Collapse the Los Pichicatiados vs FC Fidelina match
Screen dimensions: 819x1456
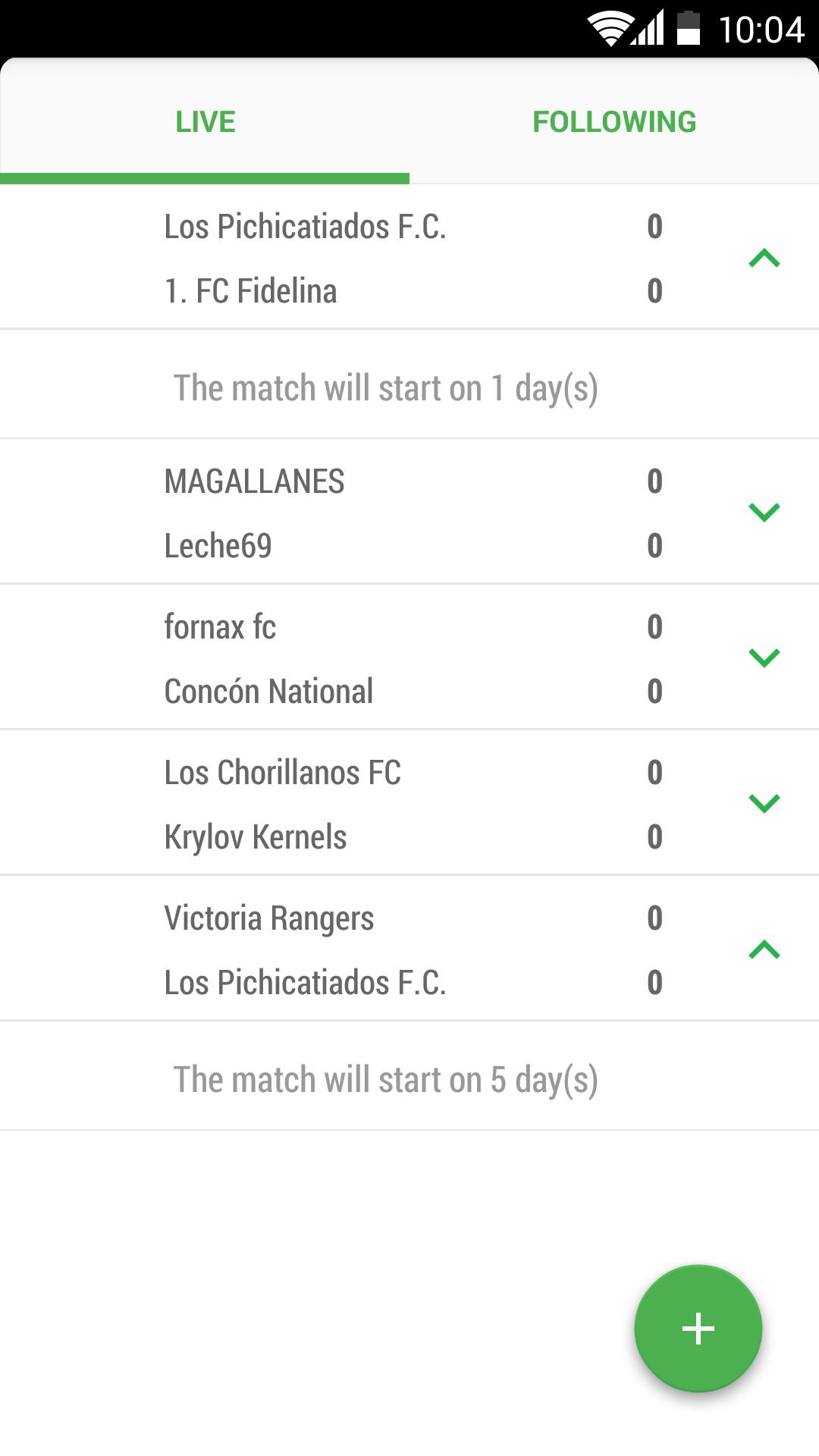(766, 258)
